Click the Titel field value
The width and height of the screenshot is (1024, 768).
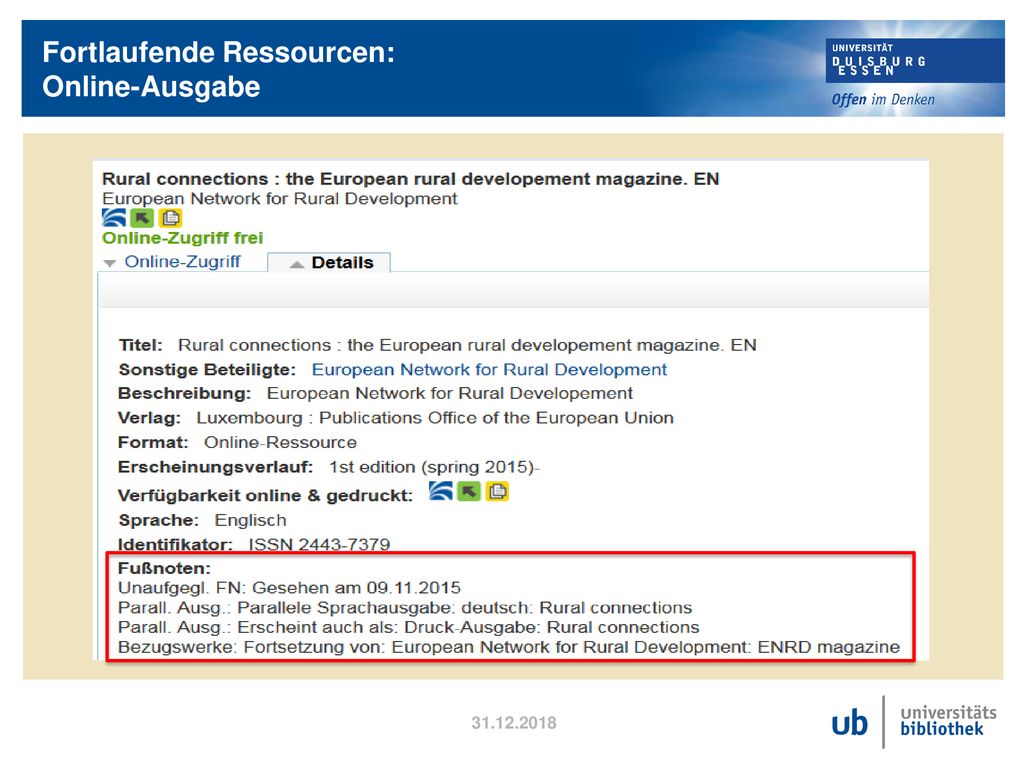(467, 345)
